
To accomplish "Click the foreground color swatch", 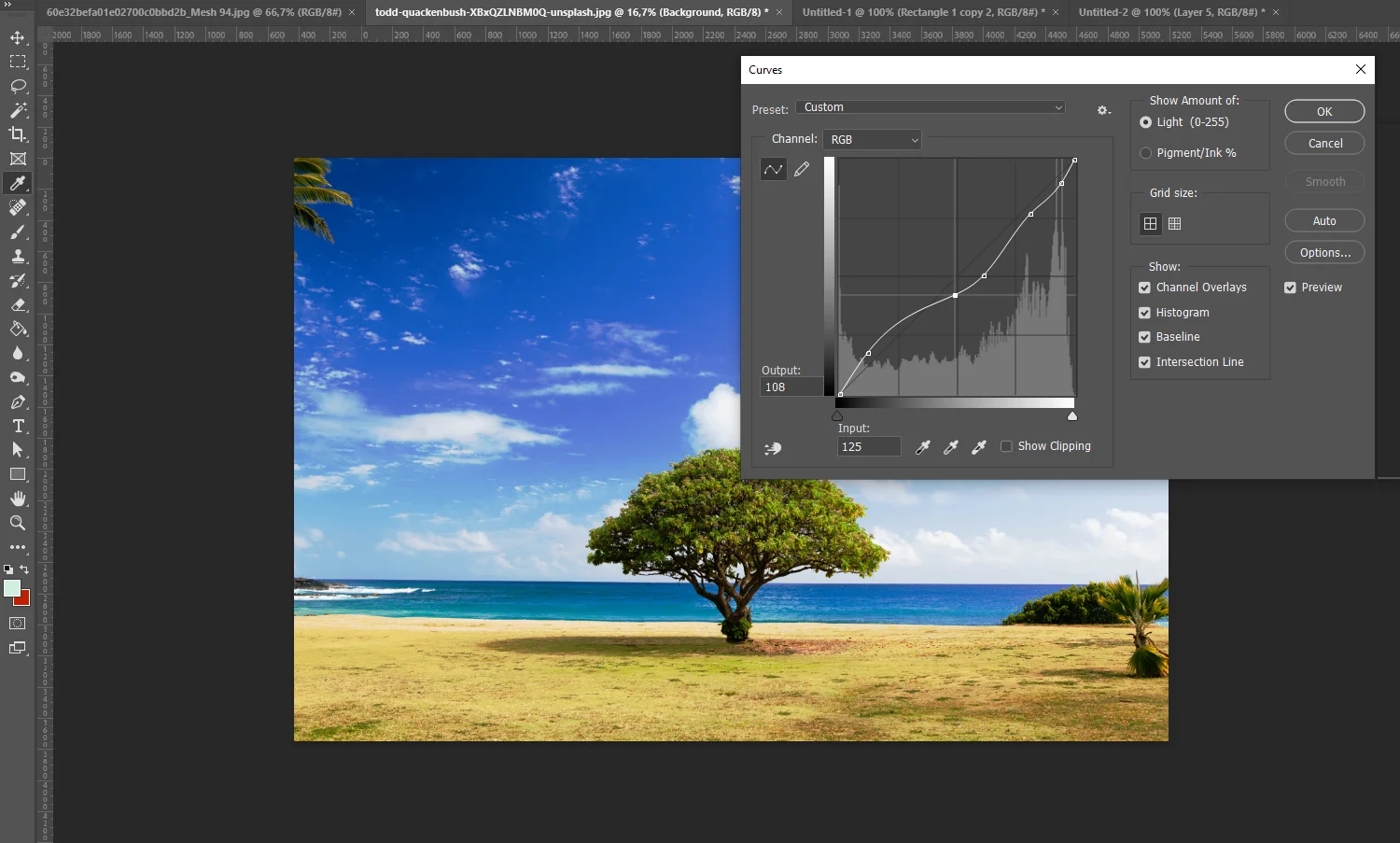I will pos(12,588).
